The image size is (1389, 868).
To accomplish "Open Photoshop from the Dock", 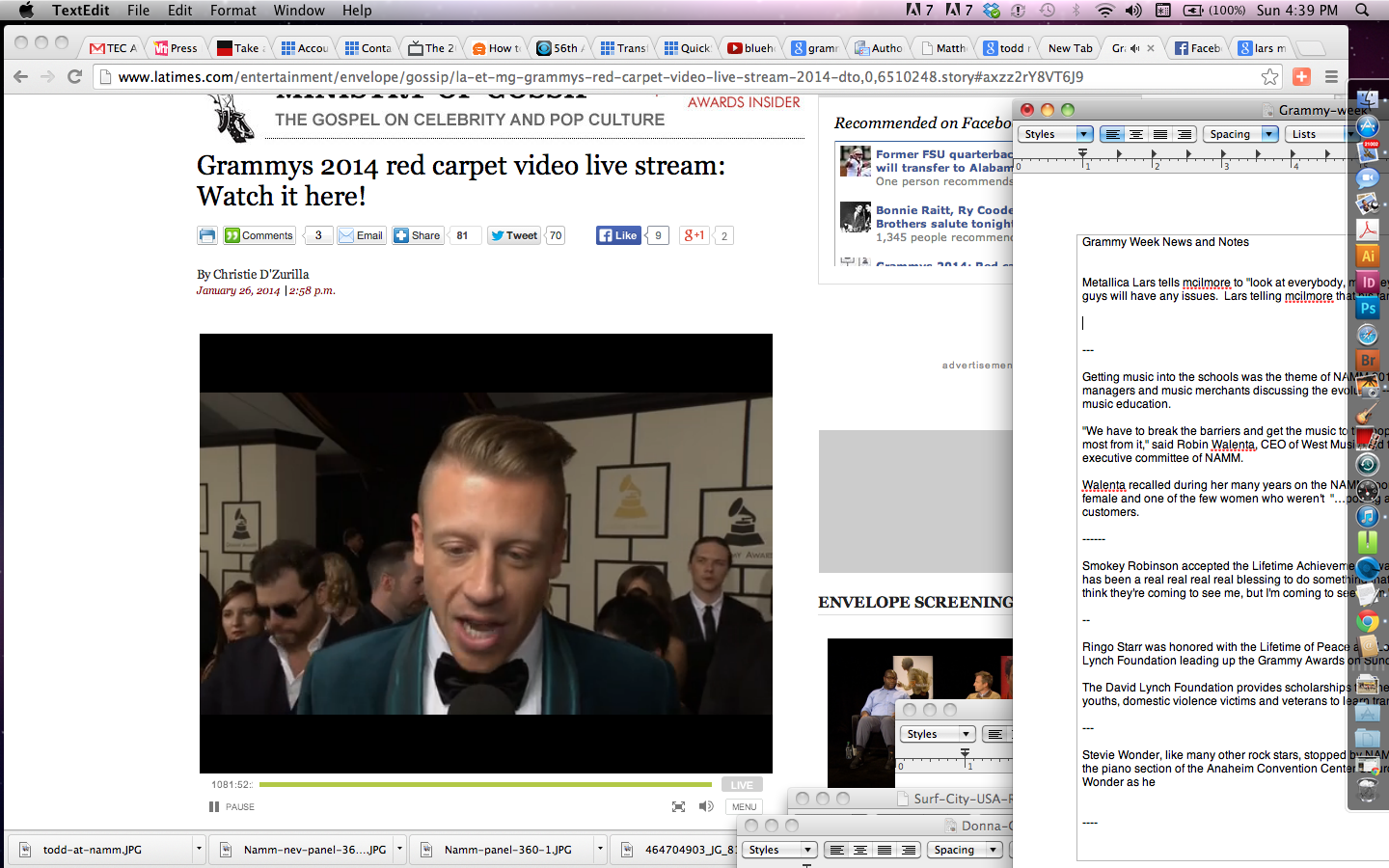I will tap(1368, 309).
